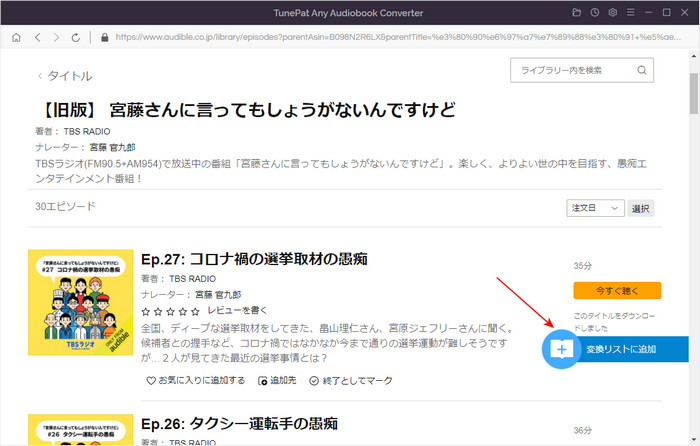700x446 pixels.
Task: Navigate back with the left arrow
Action: click(x=38, y=38)
